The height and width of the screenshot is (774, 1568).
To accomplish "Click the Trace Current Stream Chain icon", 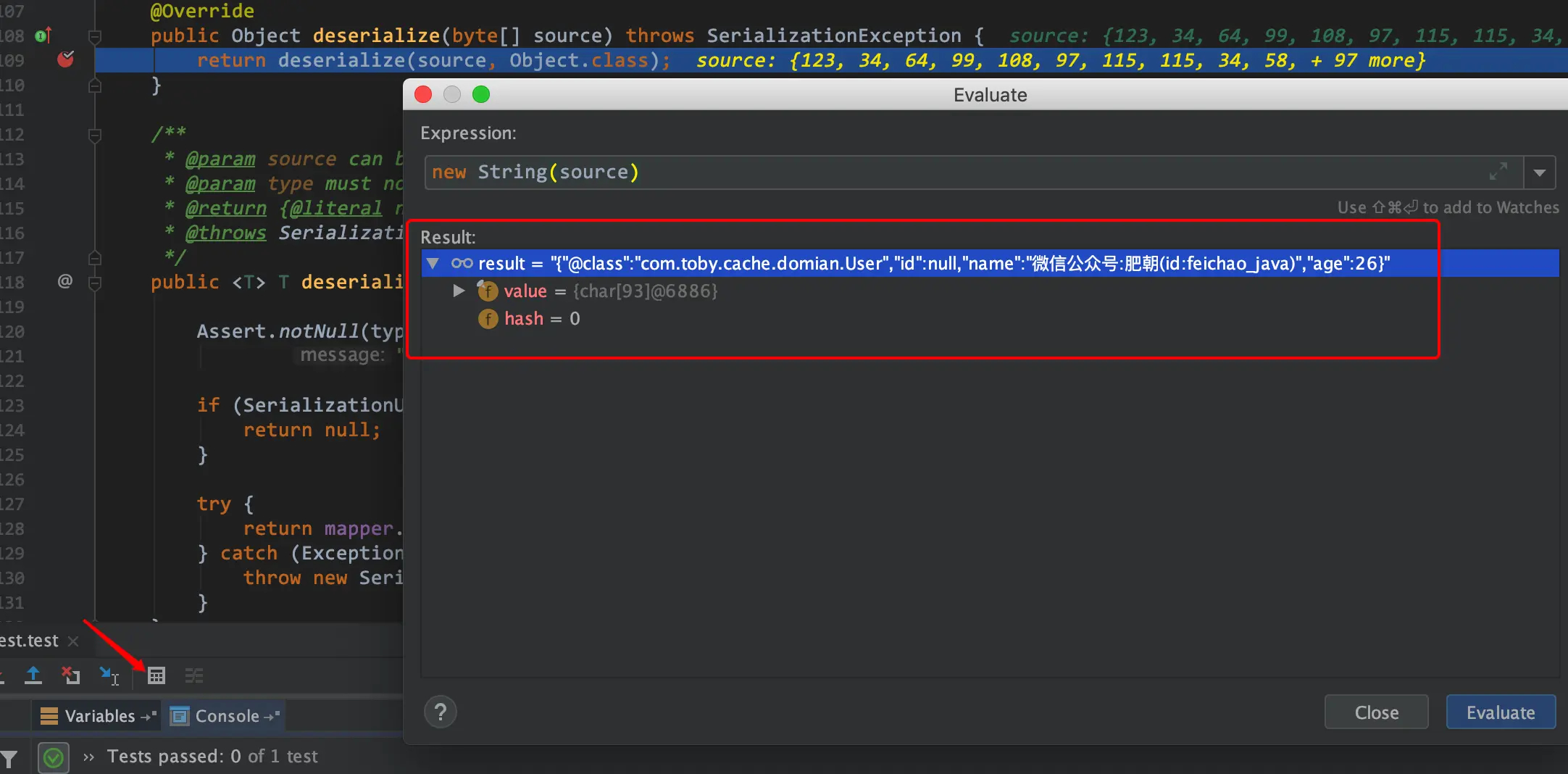I will (194, 675).
